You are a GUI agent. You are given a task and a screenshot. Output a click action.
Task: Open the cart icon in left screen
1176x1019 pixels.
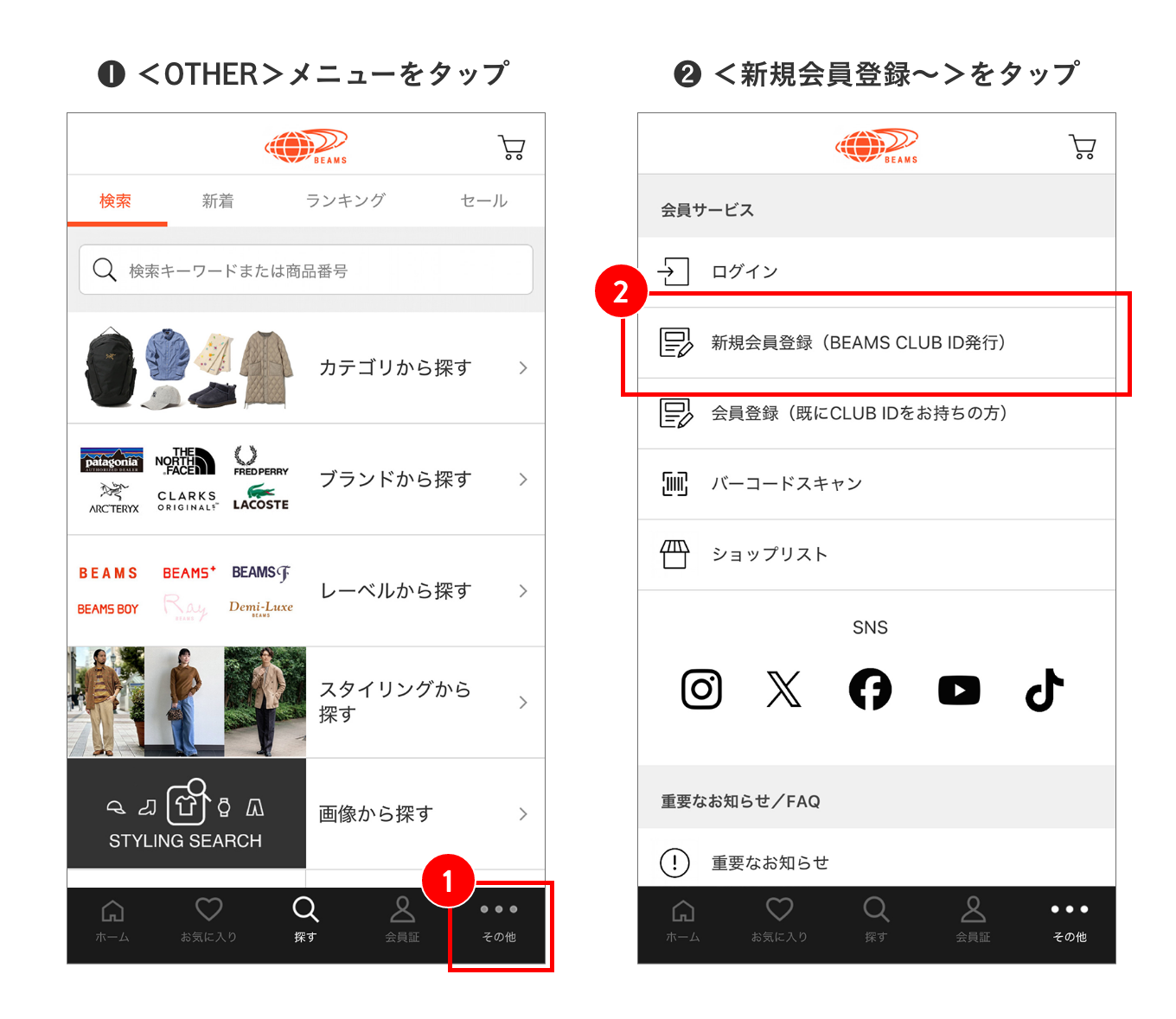512,147
